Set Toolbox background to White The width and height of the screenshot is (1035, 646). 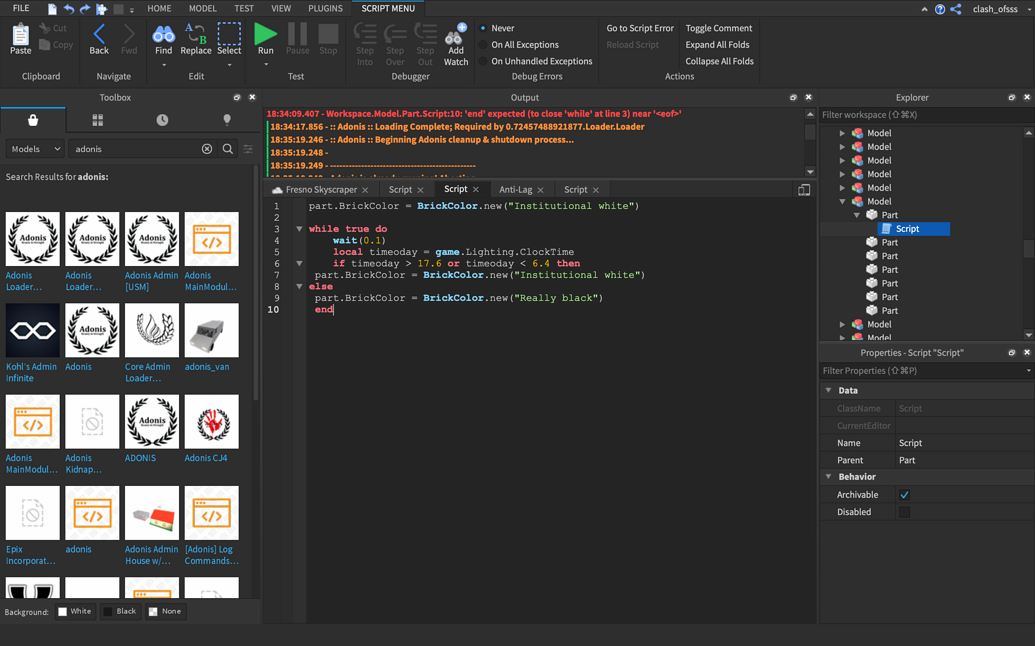click(75, 612)
